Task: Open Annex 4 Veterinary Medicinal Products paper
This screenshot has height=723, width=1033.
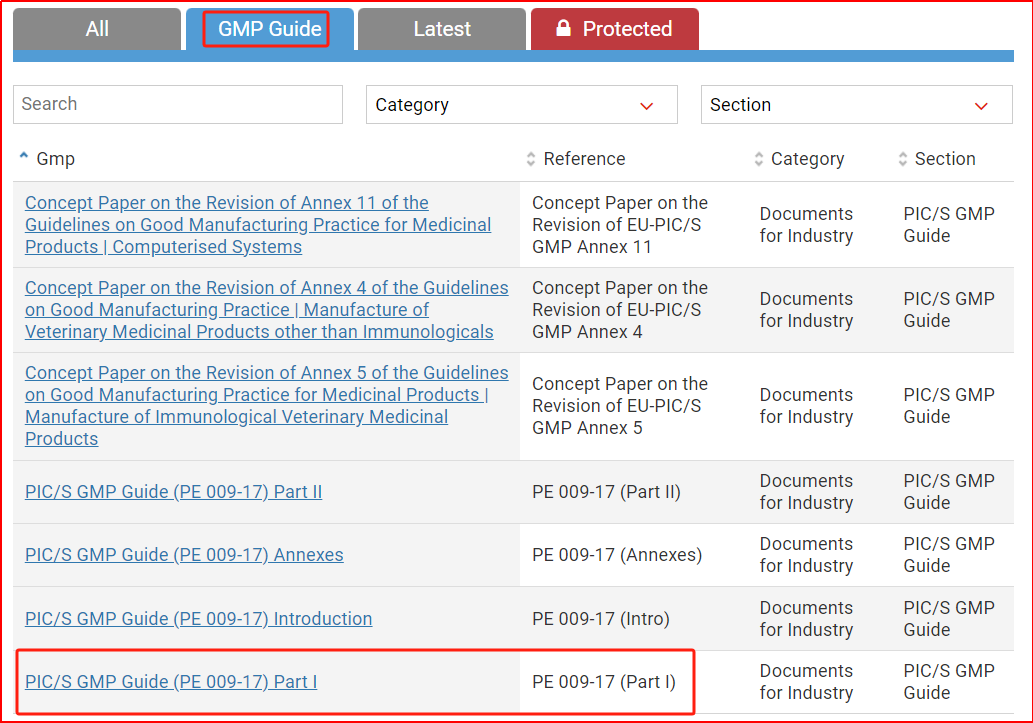Action: pos(266,310)
